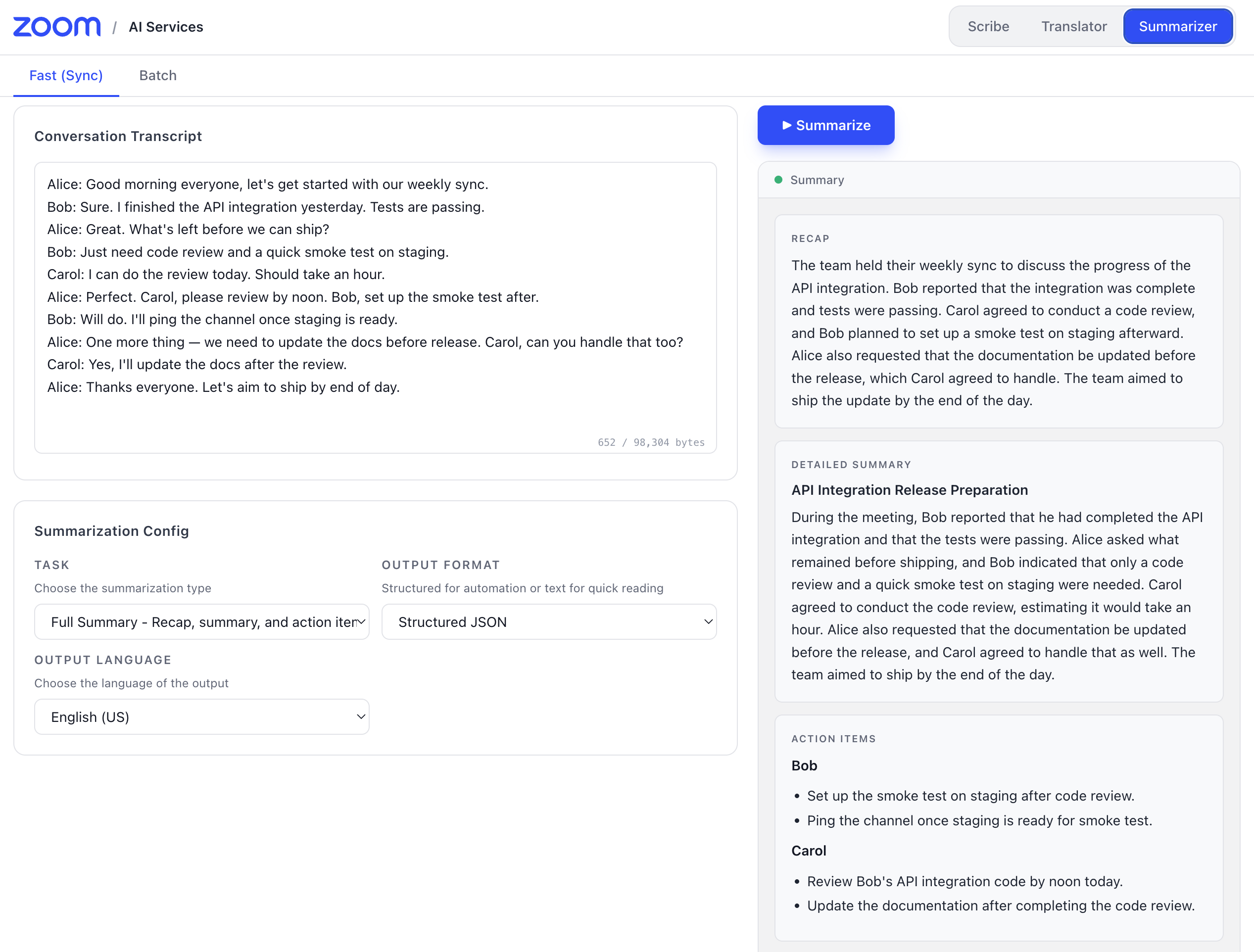The height and width of the screenshot is (952, 1254).
Task: Click 'Choose the language of the output' hint
Action: click(x=131, y=683)
